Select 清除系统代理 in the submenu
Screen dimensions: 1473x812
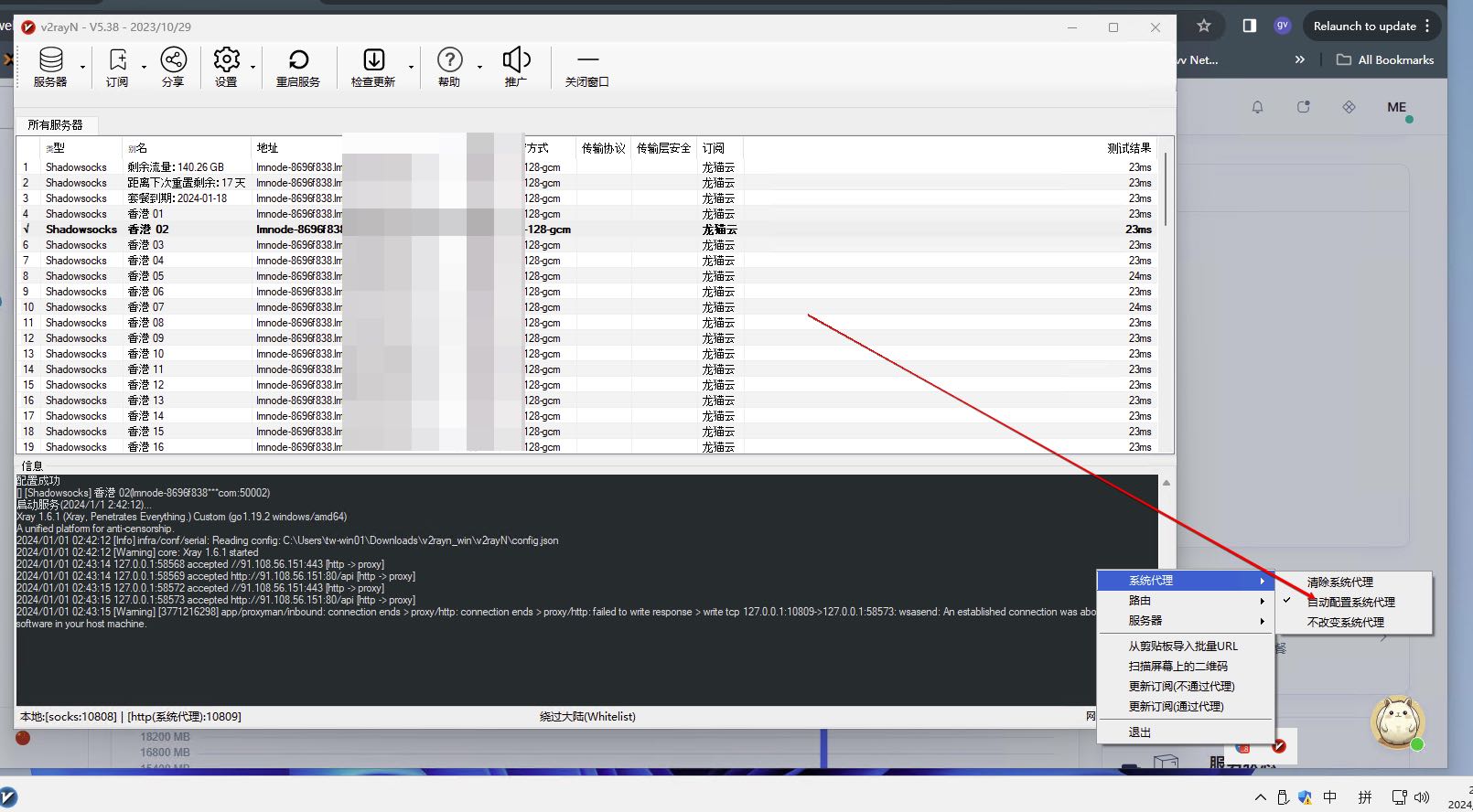pyautogui.click(x=1339, y=582)
